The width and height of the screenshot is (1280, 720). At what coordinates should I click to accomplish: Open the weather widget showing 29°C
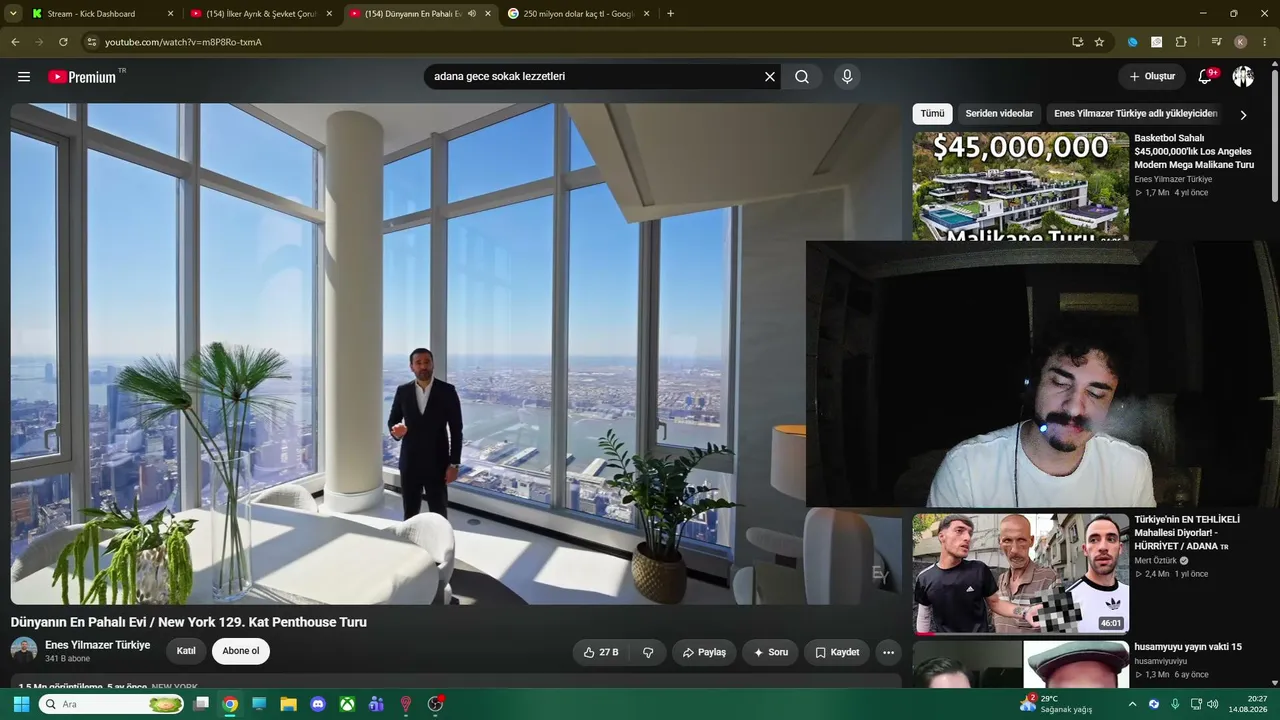click(x=1056, y=704)
